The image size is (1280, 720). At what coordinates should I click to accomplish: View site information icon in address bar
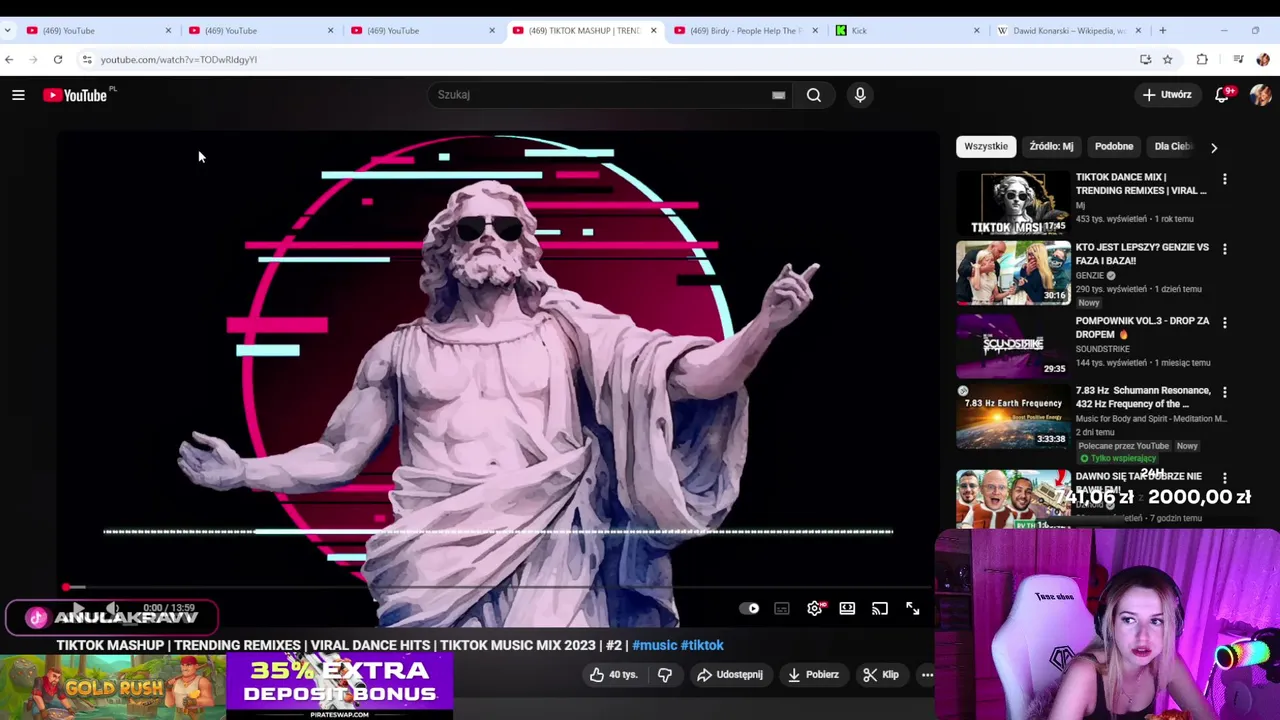coord(87,60)
